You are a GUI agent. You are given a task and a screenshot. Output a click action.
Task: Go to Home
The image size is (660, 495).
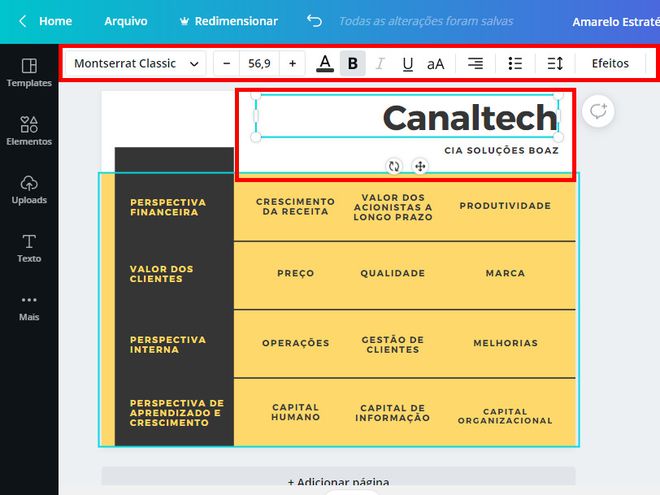tap(55, 21)
